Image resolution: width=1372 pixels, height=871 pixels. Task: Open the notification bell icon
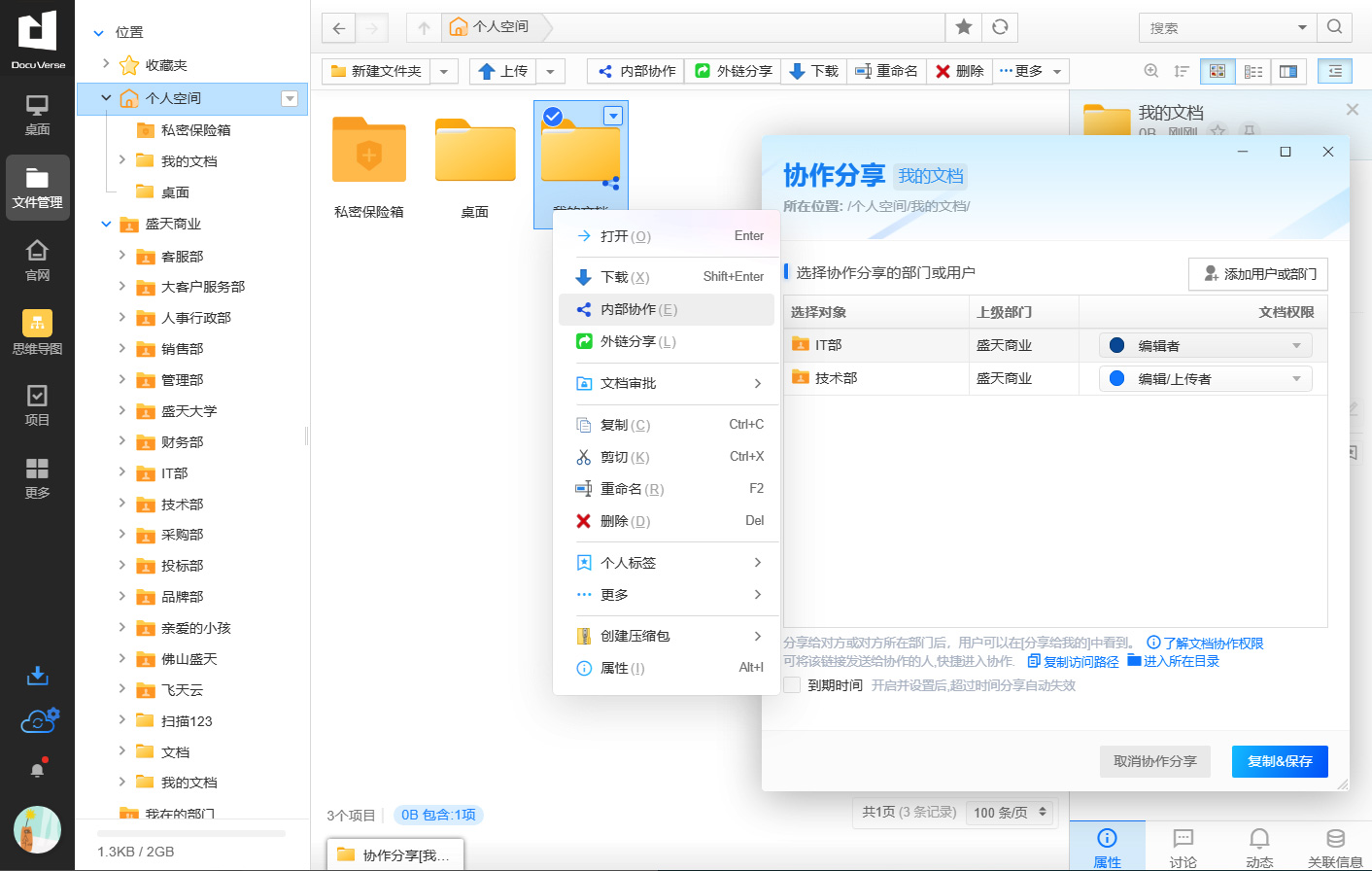[x=37, y=769]
